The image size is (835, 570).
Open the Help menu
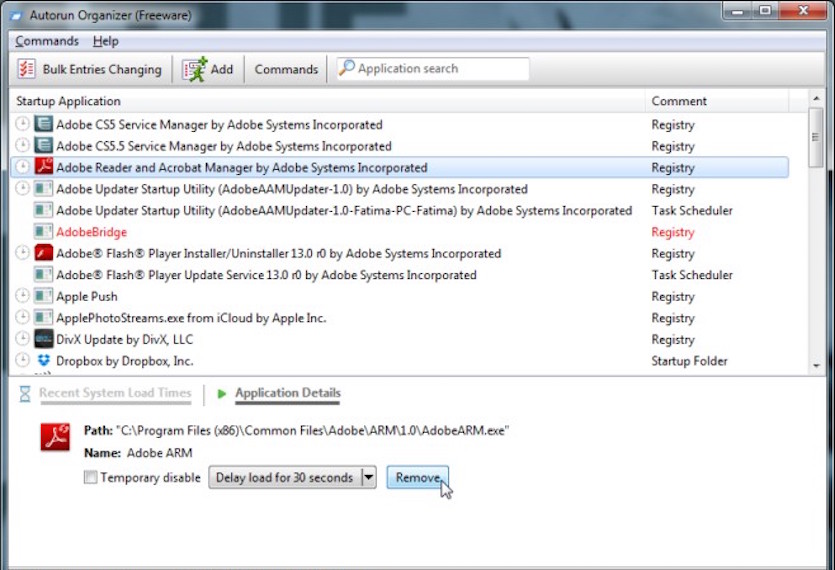point(105,41)
